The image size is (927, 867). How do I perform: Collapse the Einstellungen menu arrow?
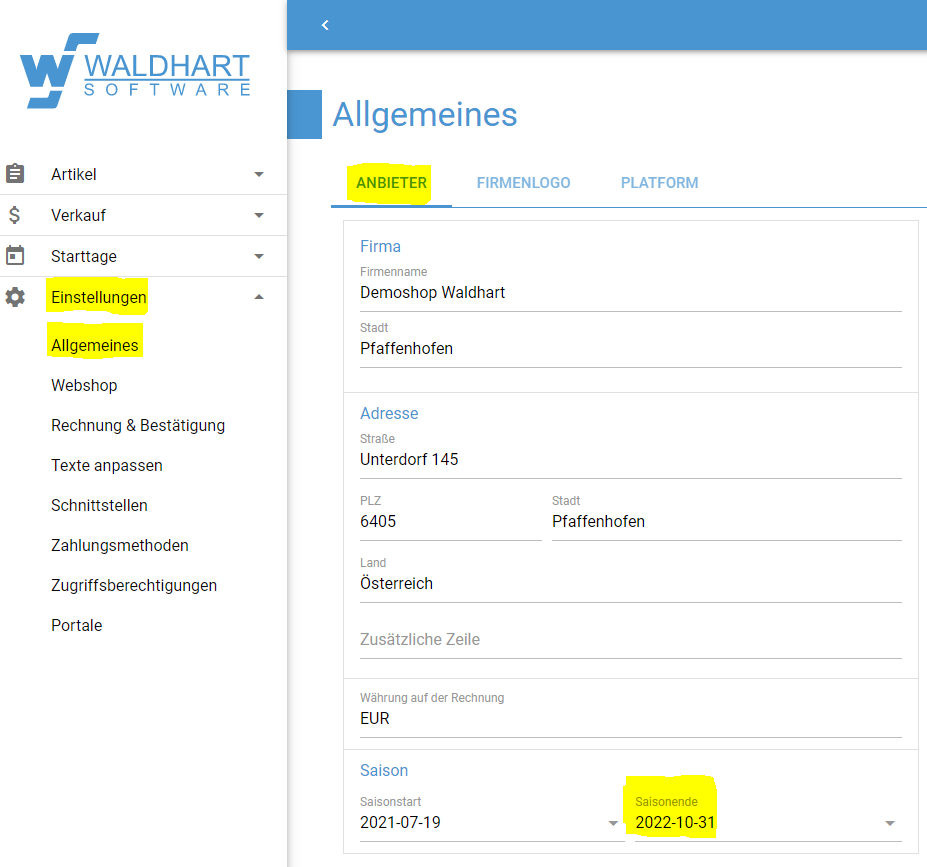coord(259,297)
